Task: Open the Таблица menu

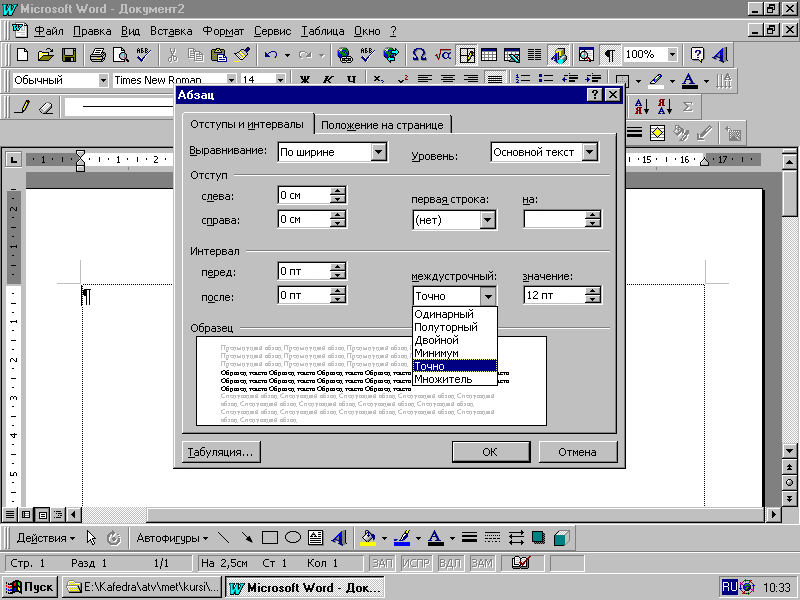Action: pyautogui.click(x=322, y=31)
